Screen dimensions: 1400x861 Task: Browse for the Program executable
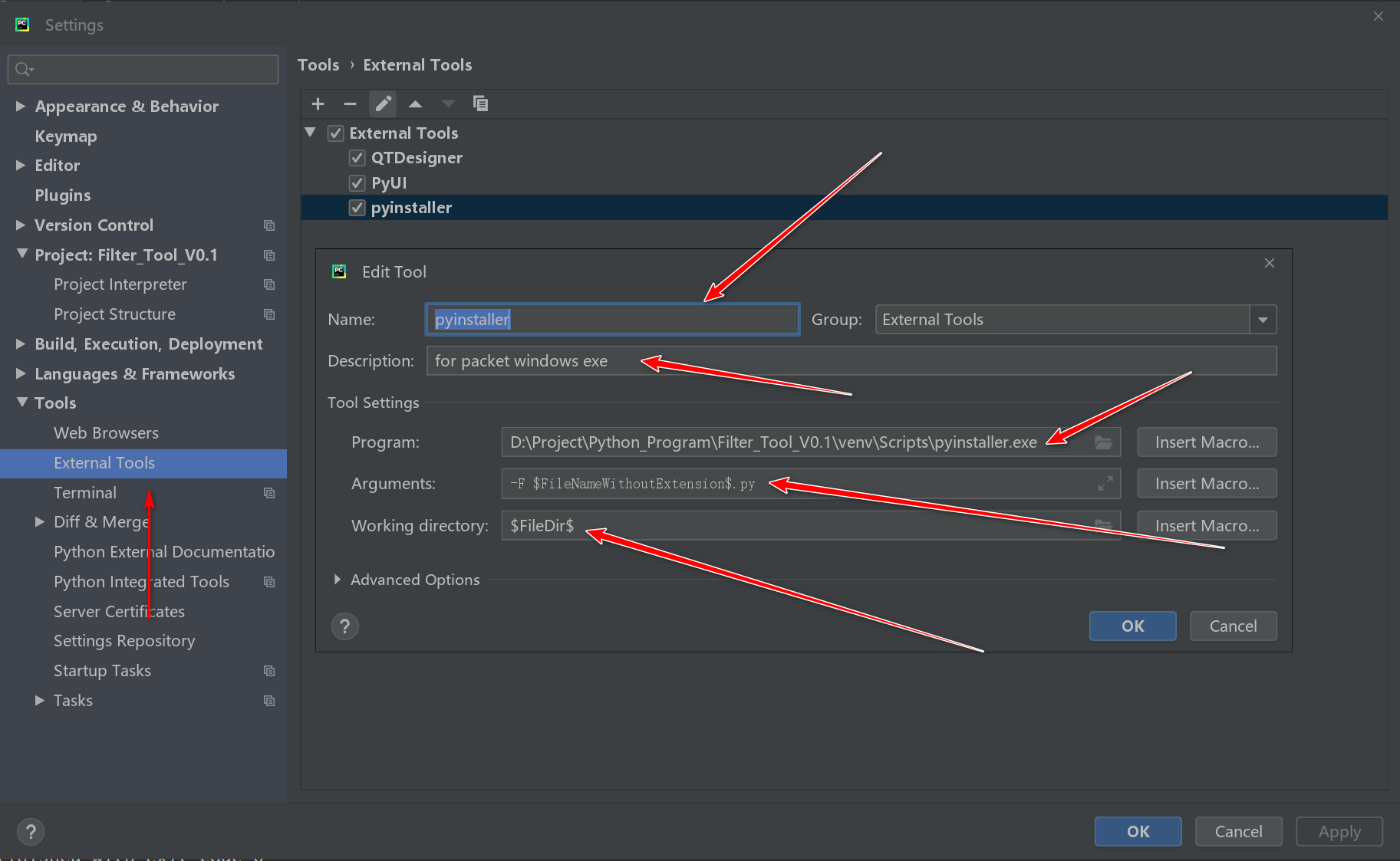1103,442
